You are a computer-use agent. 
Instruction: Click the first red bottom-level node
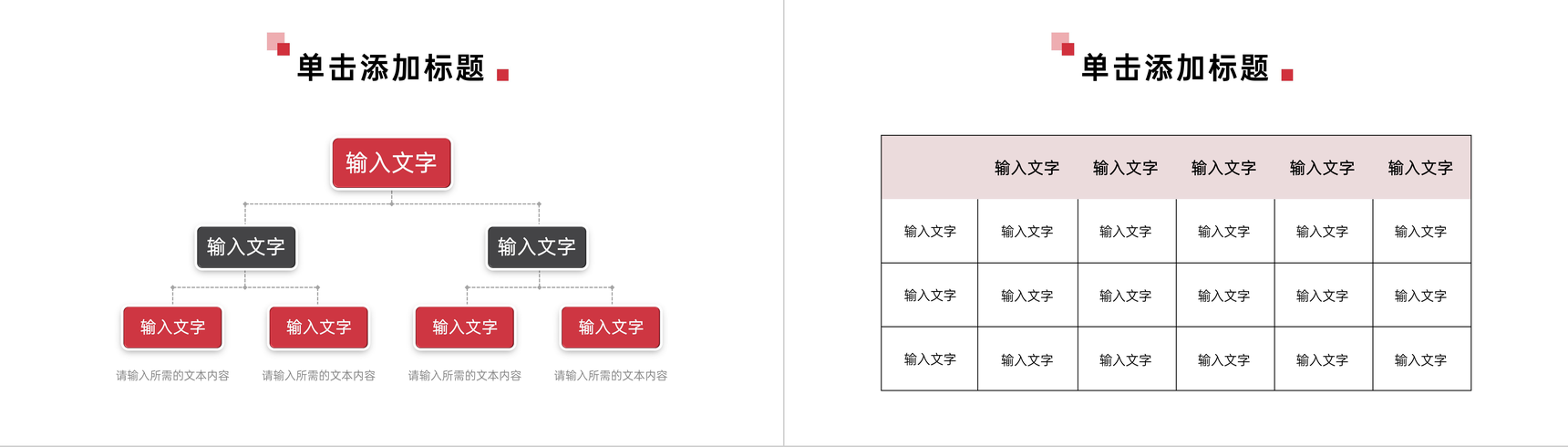click(172, 327)
